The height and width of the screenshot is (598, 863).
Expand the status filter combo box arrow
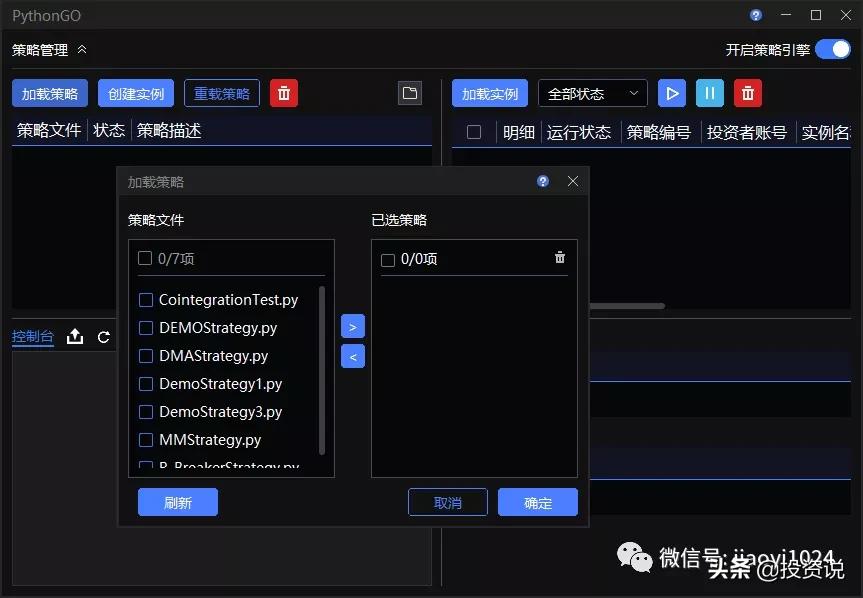pyautogui.click(x=634, y=92)
